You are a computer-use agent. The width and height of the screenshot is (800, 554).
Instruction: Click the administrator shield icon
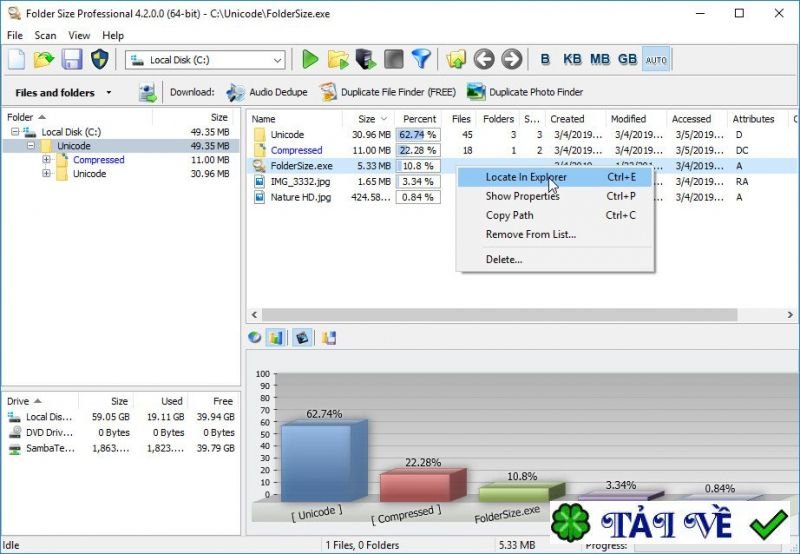[99, 60]
